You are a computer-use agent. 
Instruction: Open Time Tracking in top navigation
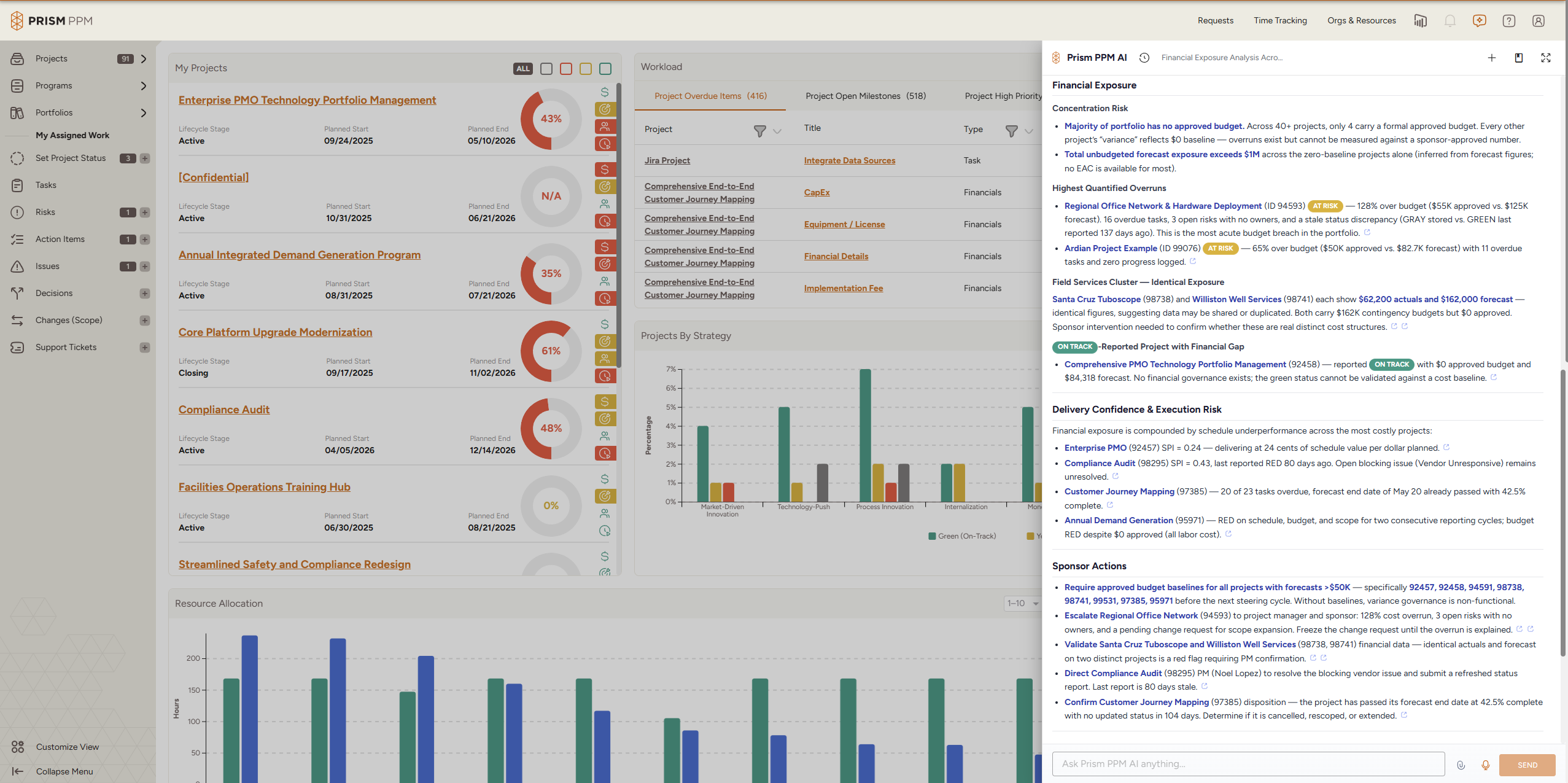[x=1280, y=21]
